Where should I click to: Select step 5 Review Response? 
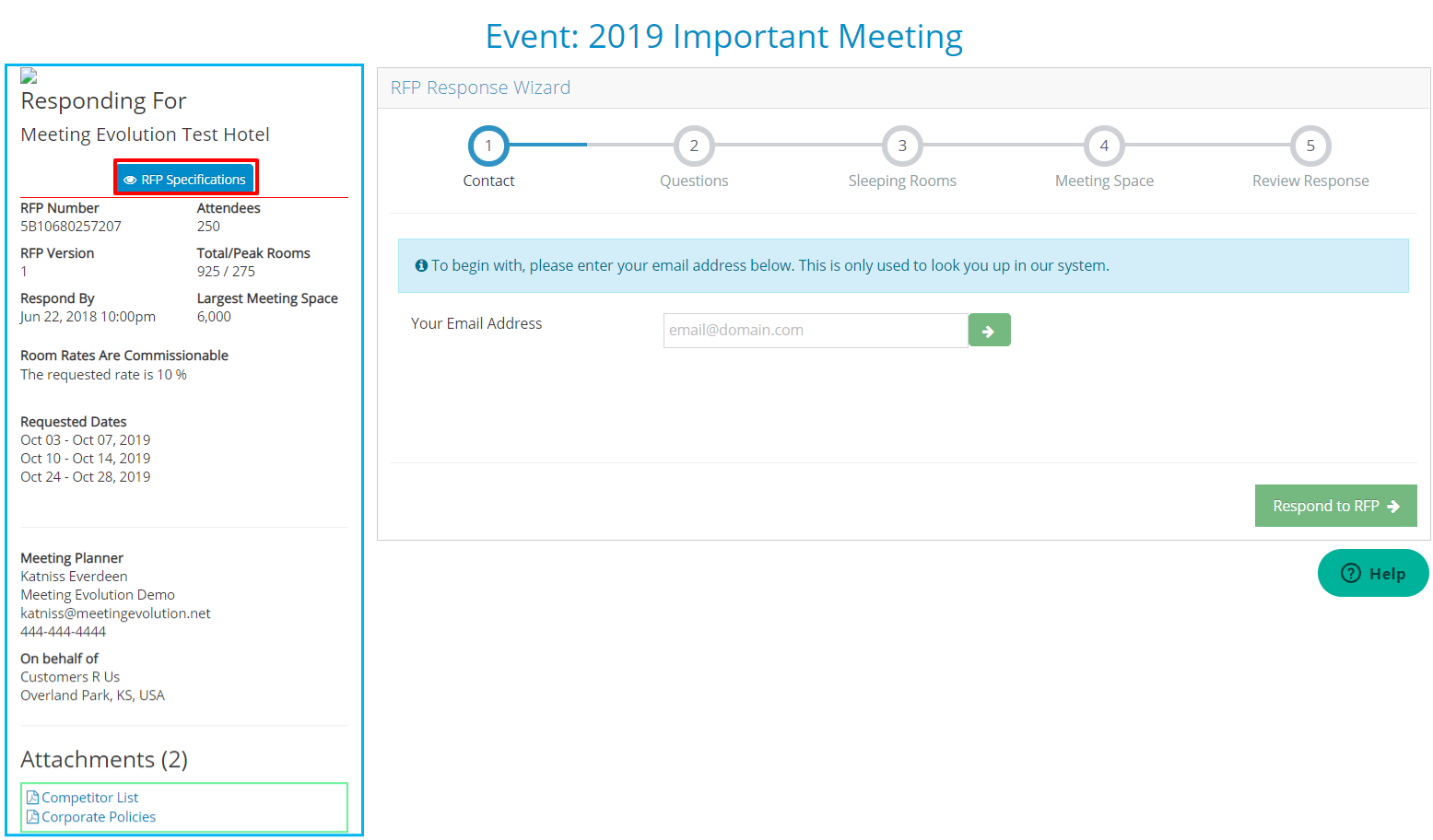tap(1310, 146)
